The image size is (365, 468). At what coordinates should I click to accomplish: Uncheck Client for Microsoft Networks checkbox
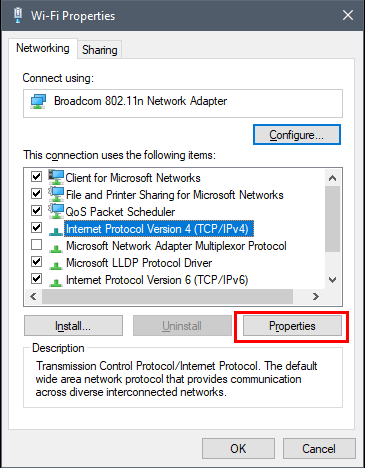36,176
